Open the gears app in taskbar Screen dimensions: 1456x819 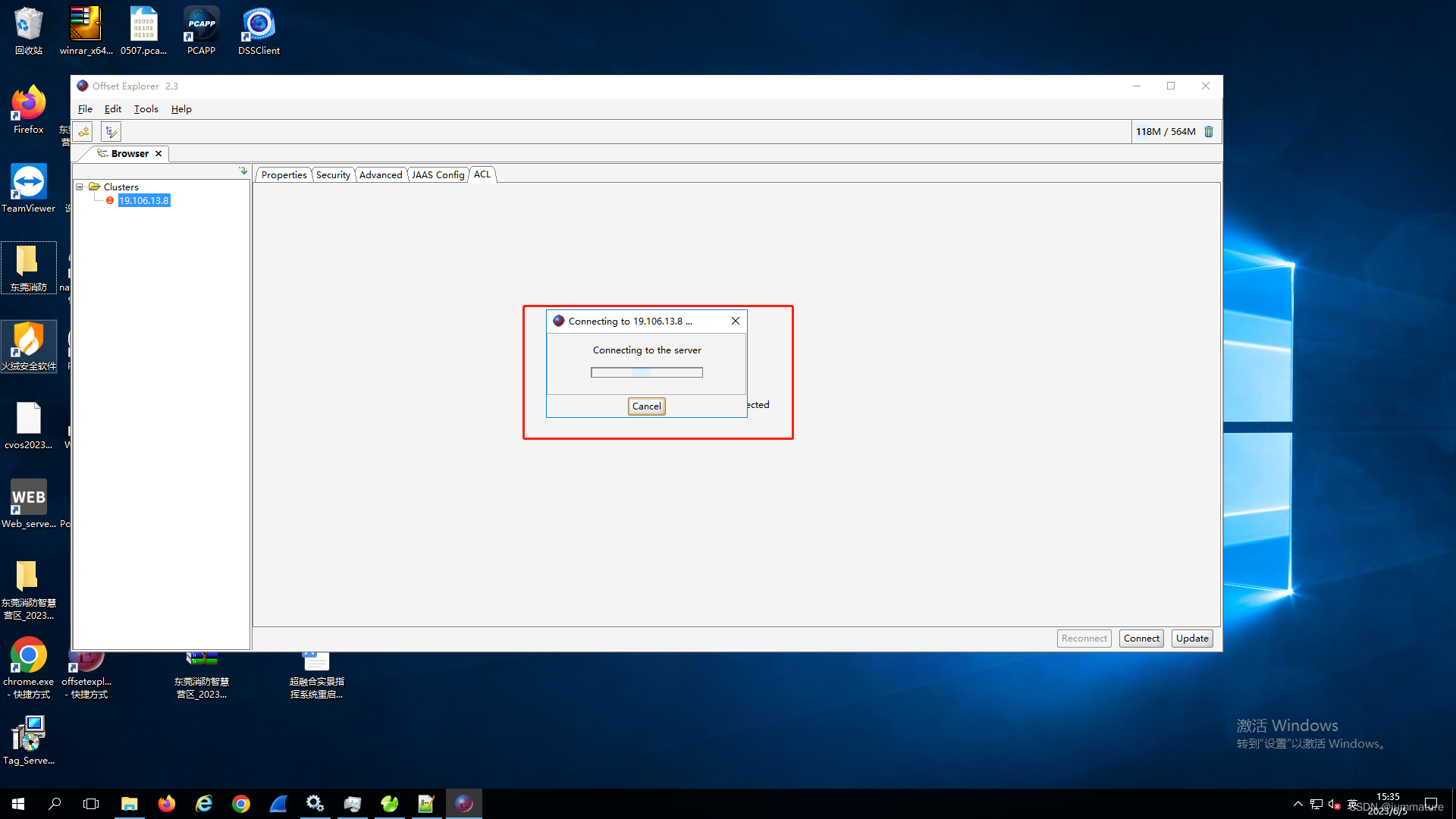click(x=315, y=804)
